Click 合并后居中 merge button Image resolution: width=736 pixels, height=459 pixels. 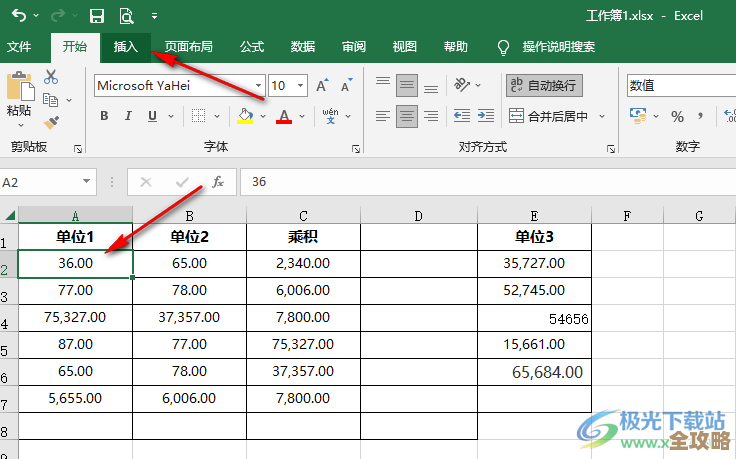click(x=549, y=116)
